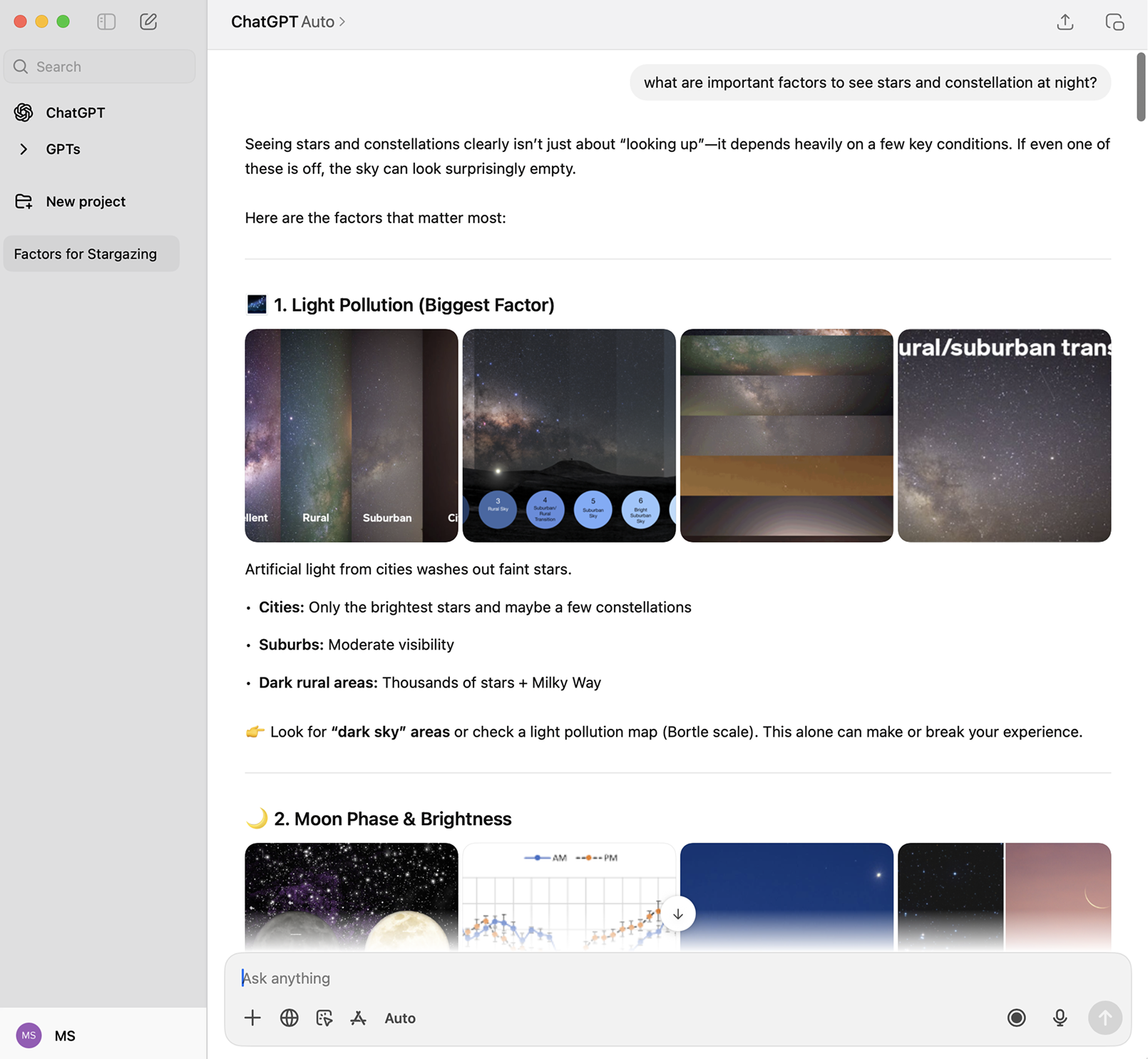Click the New project button
The height and width of the screenshot is (1059, 1148).
(86, 201)
